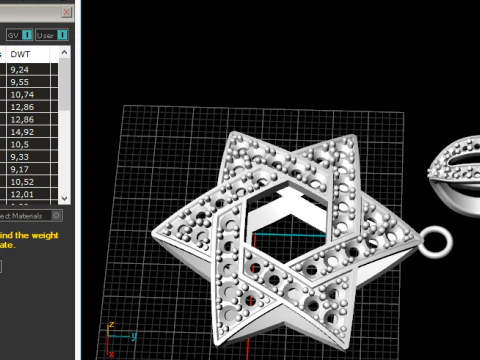Toggle the GV switch

point(19,35)
